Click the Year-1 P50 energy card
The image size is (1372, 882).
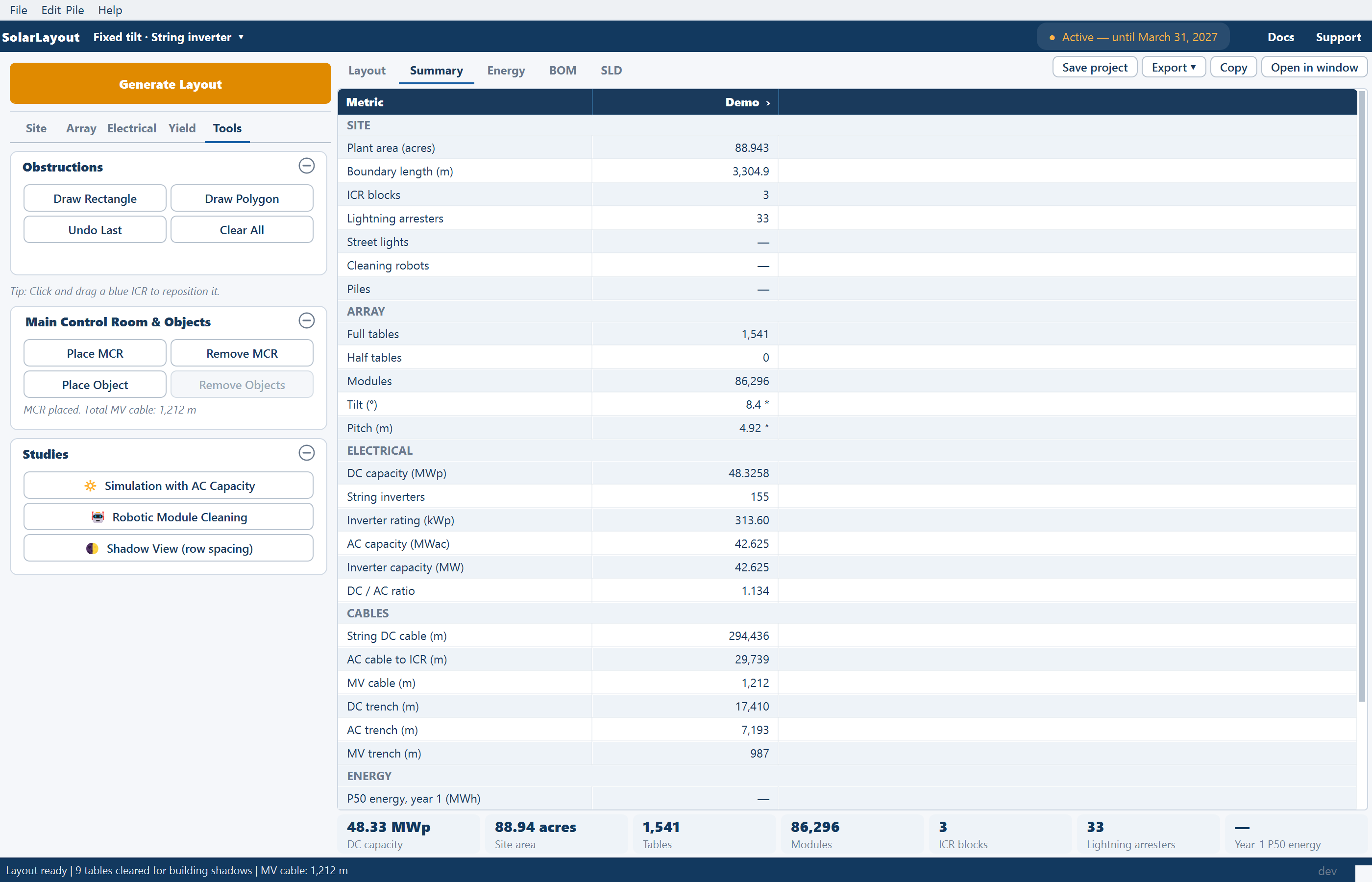[x=1297, y=834]
